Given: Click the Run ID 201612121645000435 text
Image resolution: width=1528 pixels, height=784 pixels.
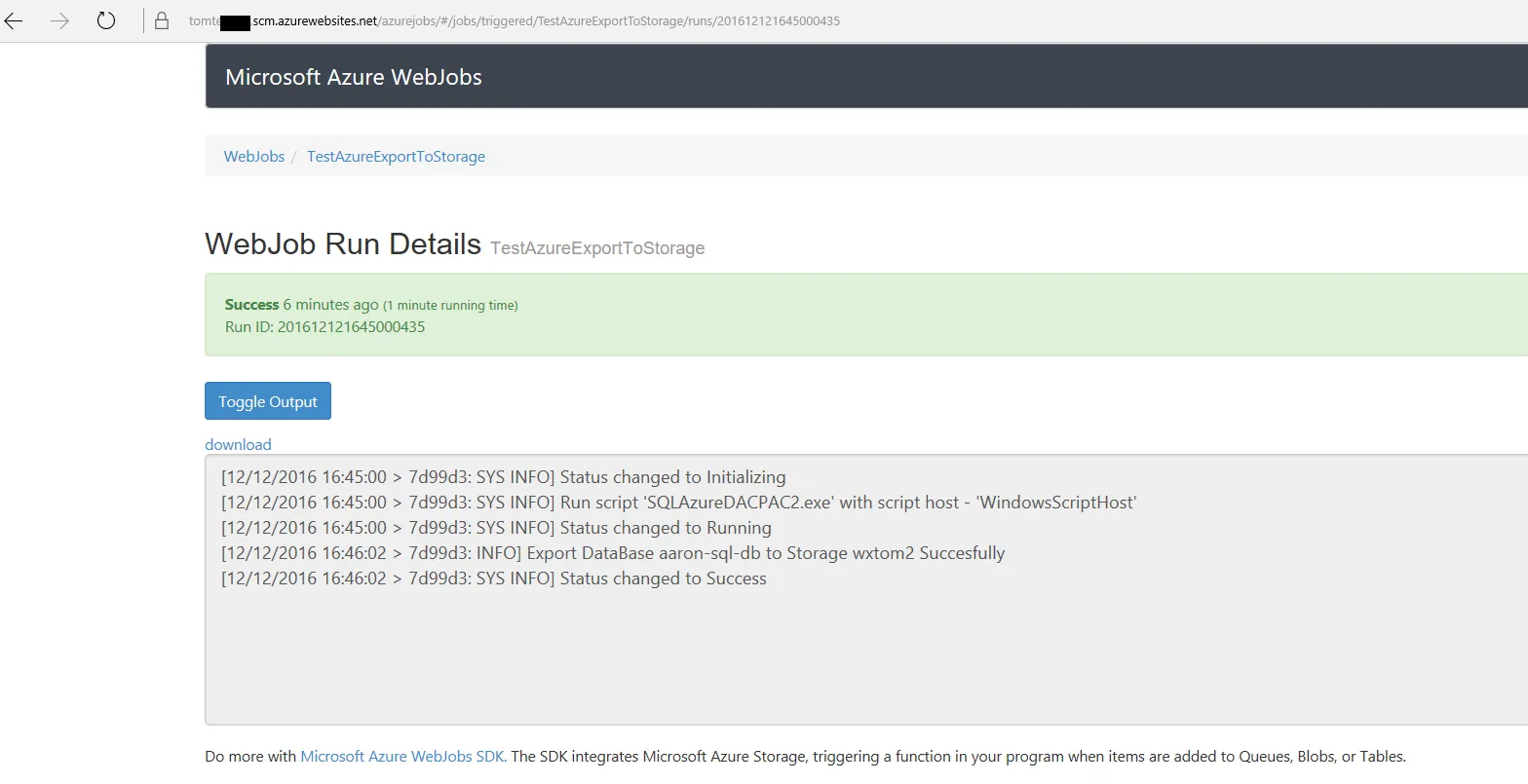Looking at the screenshot, I should pyautogui.click(x=325, y=327).
